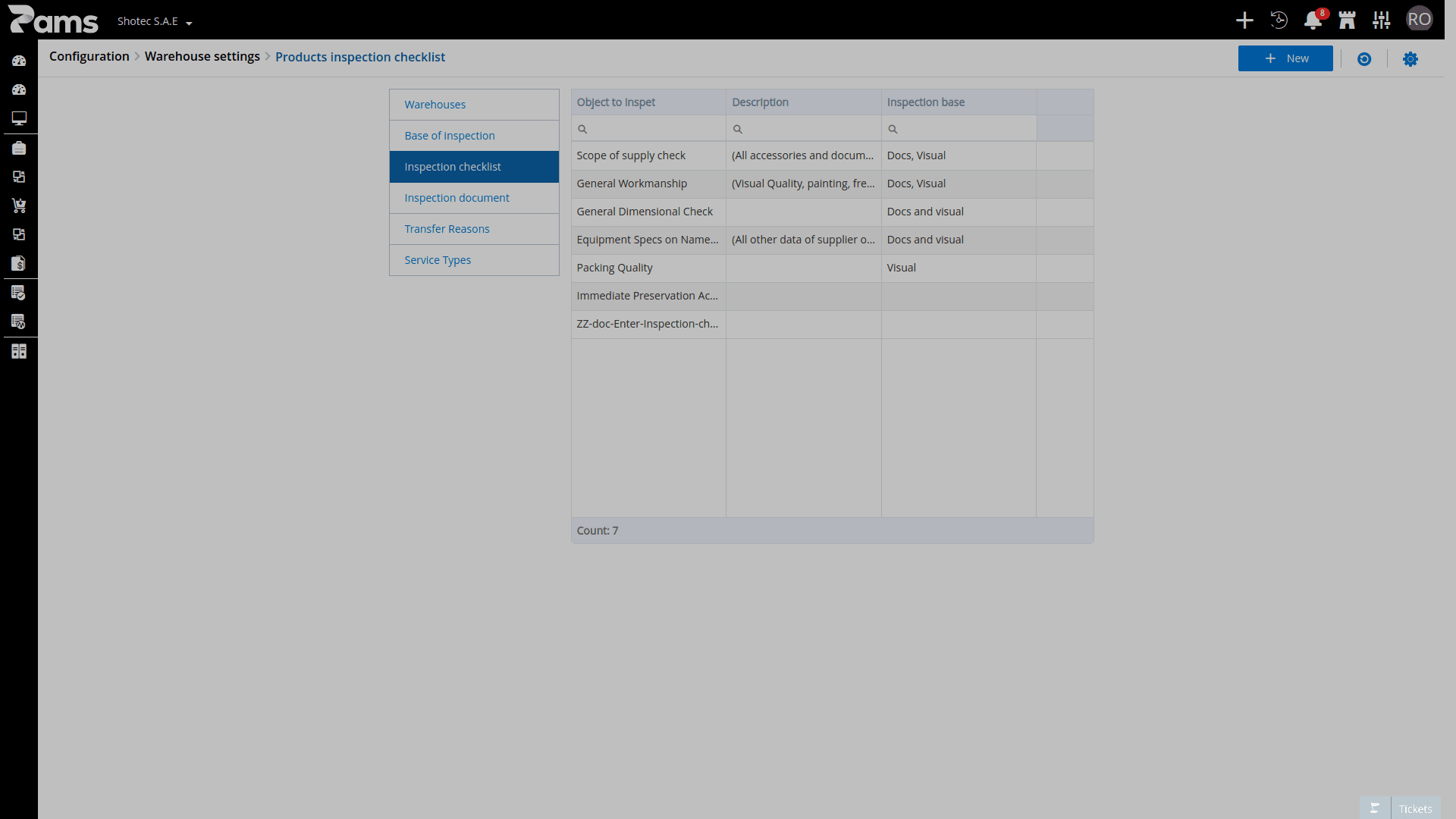Select the Scope of supply check row

coord(832,155)
